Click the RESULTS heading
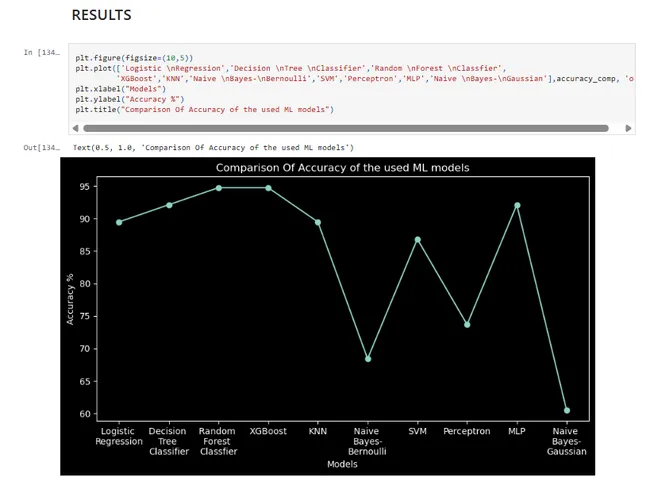The width and height of the screenshot is (650, 482). tap(102, 15)
